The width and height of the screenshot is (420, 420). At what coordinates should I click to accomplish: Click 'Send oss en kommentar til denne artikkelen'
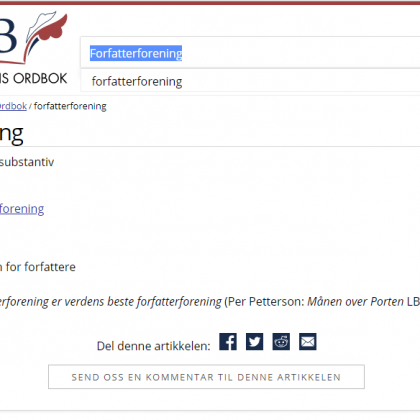206,377
